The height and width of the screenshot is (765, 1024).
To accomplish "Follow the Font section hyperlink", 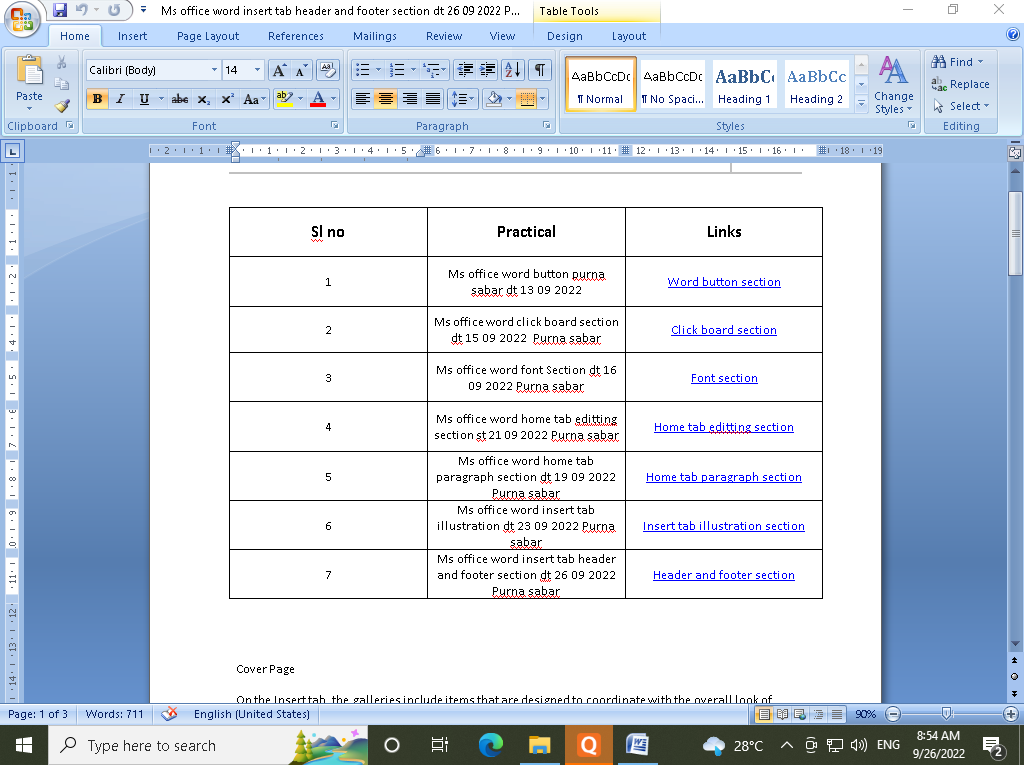I will (x=723, y=378).
